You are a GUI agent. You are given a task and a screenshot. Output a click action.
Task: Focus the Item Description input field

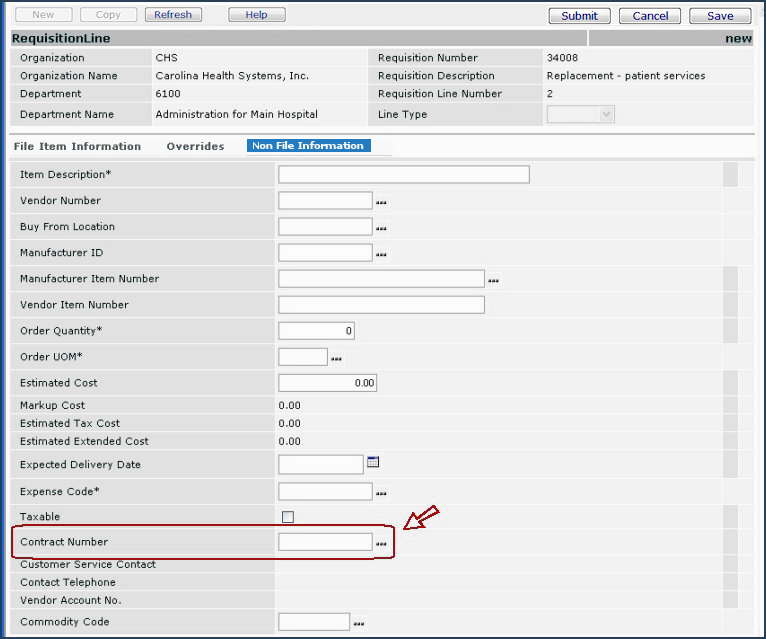(403, 175)
